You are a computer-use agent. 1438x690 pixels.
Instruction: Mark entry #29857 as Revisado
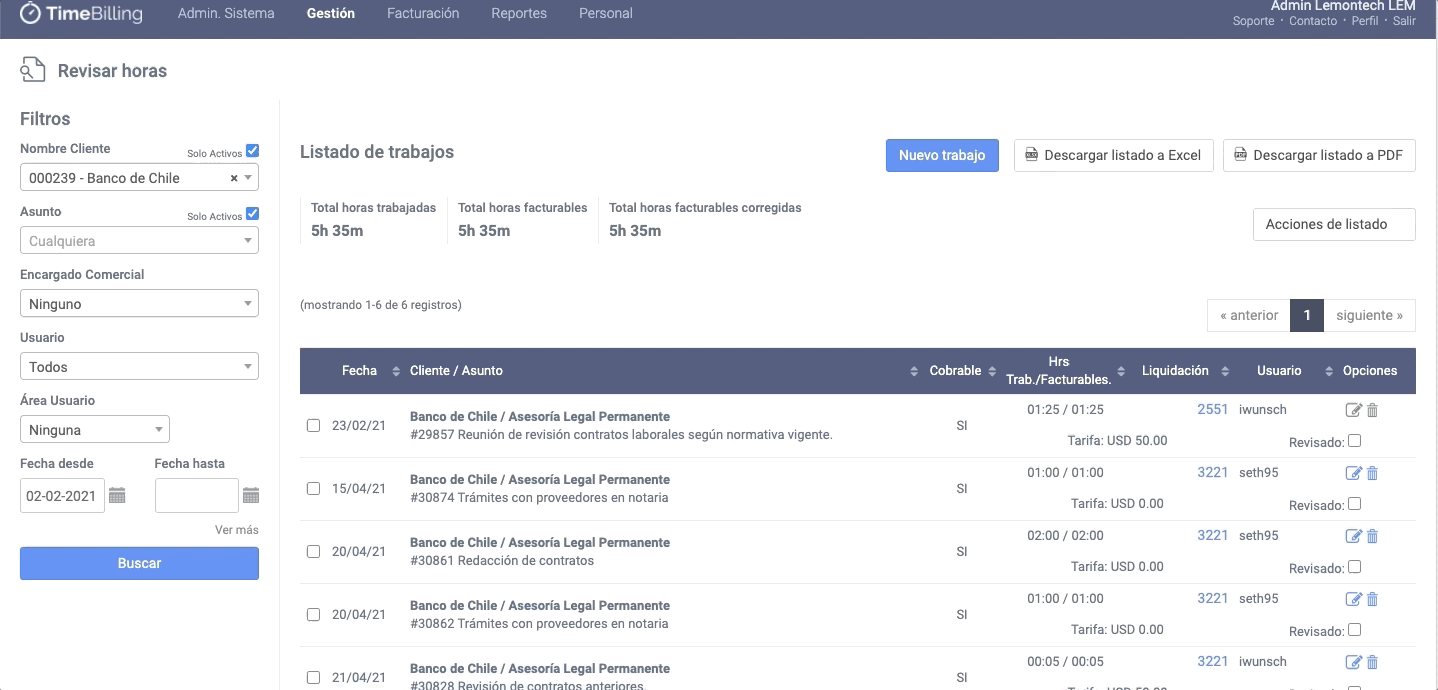point(1355,440)
